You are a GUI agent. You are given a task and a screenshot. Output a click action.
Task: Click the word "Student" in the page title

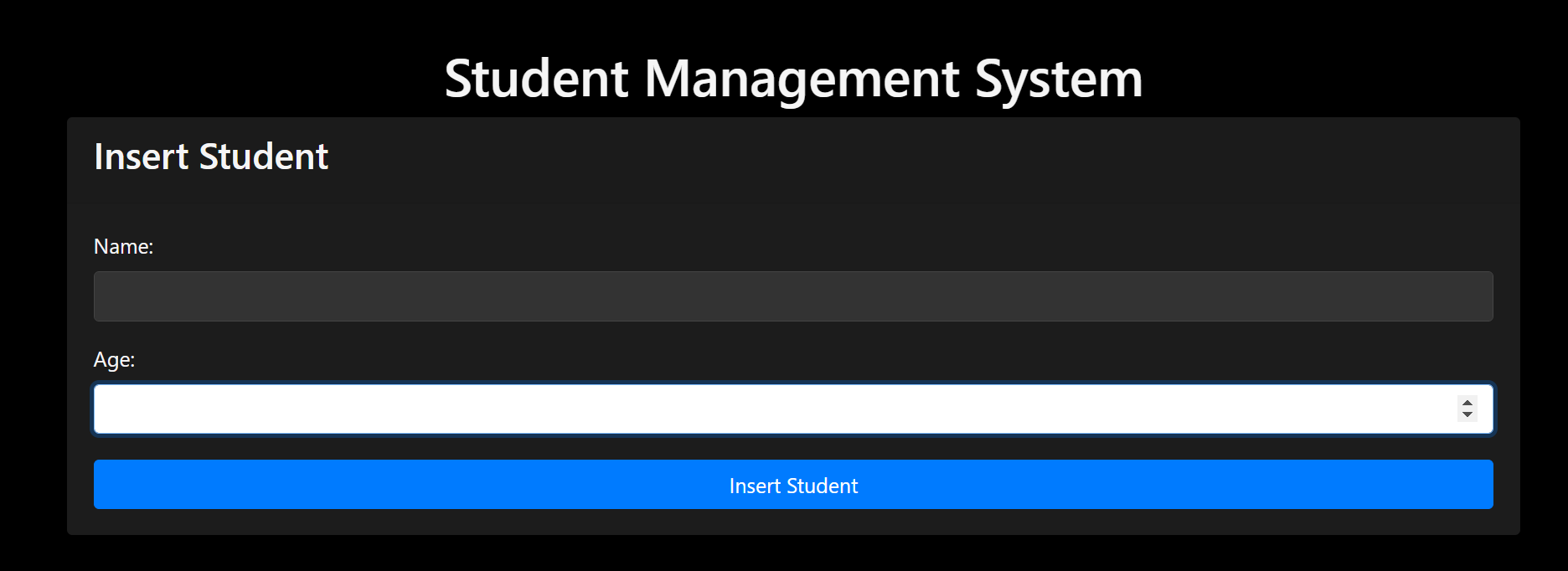coord(536,79)
